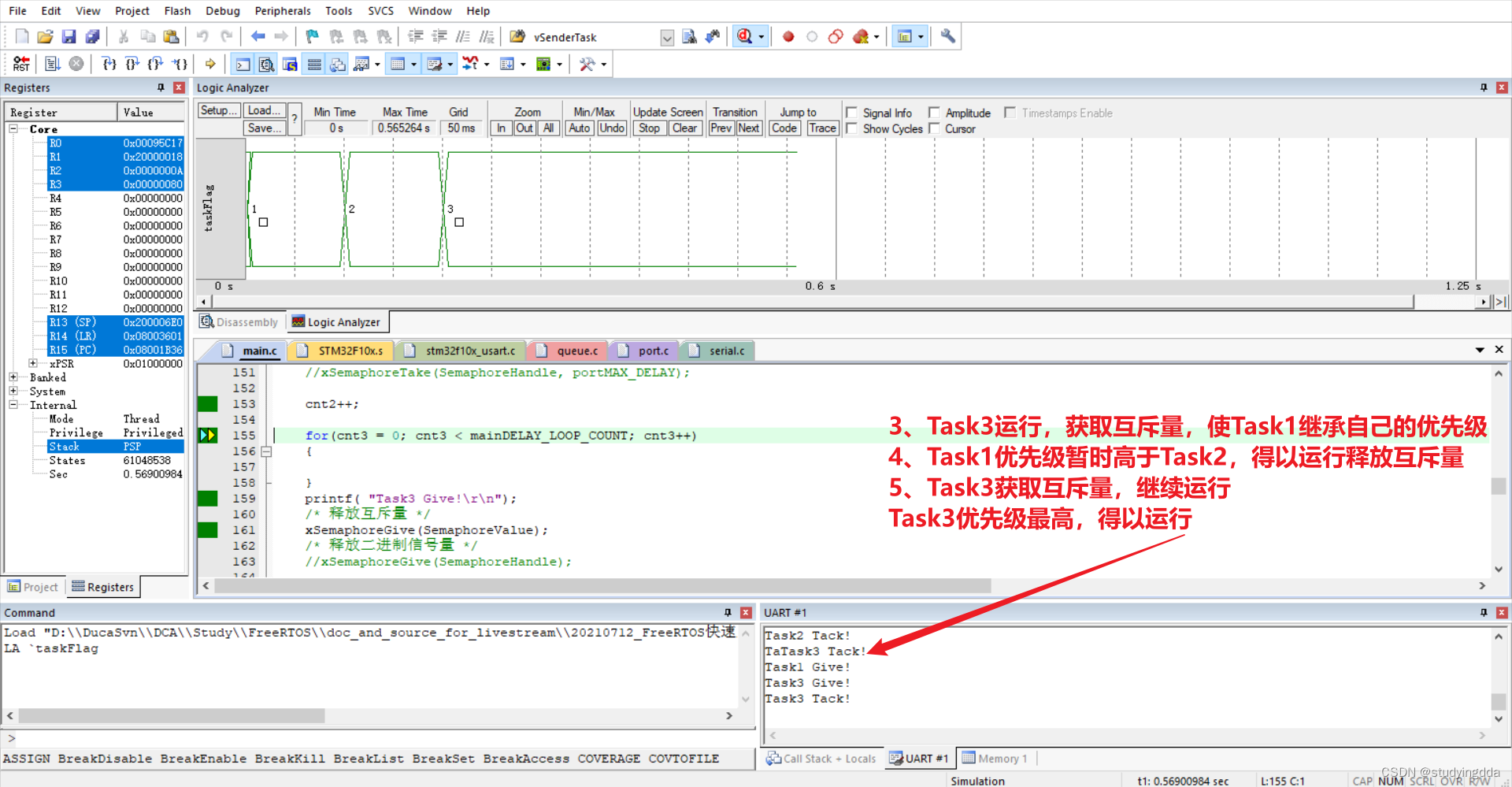Image resolution: width=1512 pixels, height=787 pixels.
Task: Show next statement with yellow arrow icon
Action: (x=210, y=64)
